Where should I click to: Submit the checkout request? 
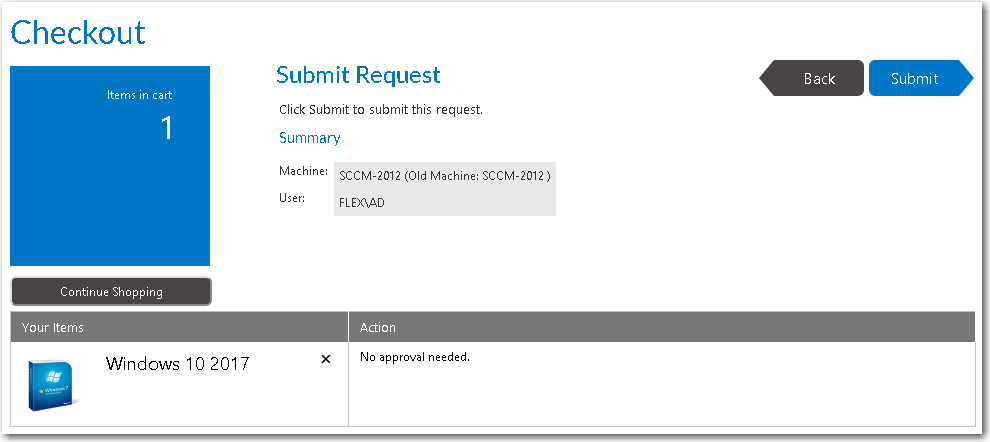pos(916,78)
